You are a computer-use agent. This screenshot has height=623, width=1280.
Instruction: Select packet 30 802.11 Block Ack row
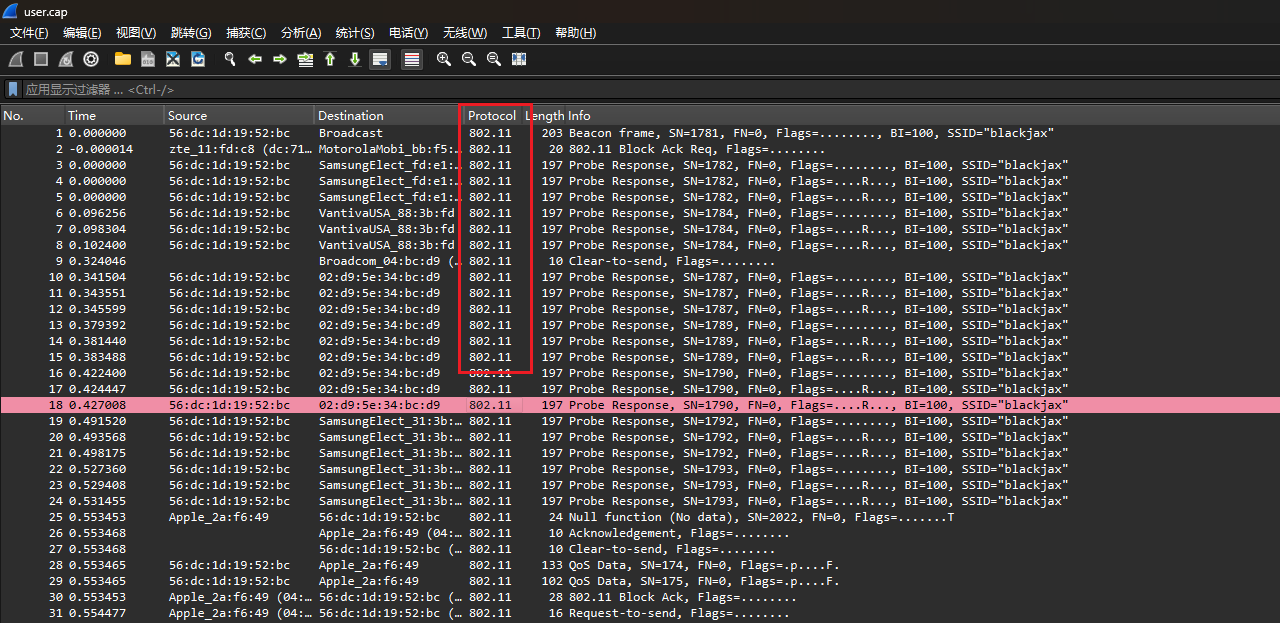[640, 597]
